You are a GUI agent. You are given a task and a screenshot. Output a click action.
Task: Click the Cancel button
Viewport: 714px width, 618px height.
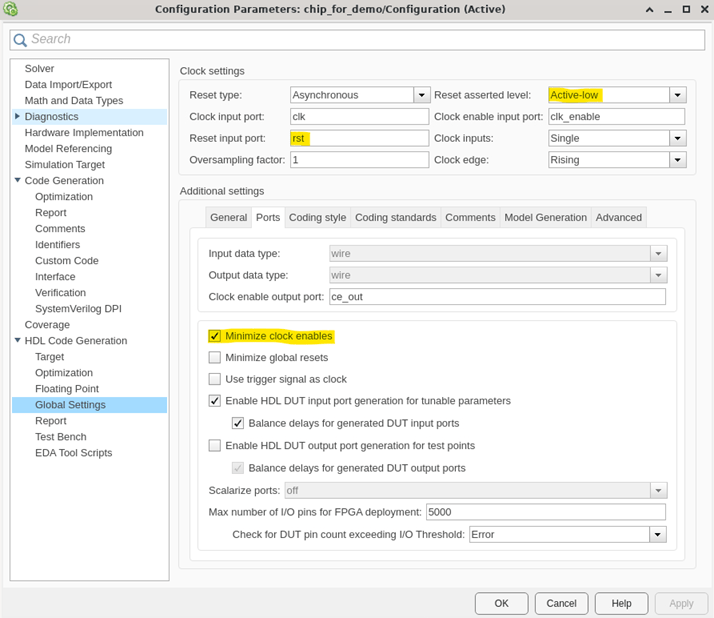(561, 603)
